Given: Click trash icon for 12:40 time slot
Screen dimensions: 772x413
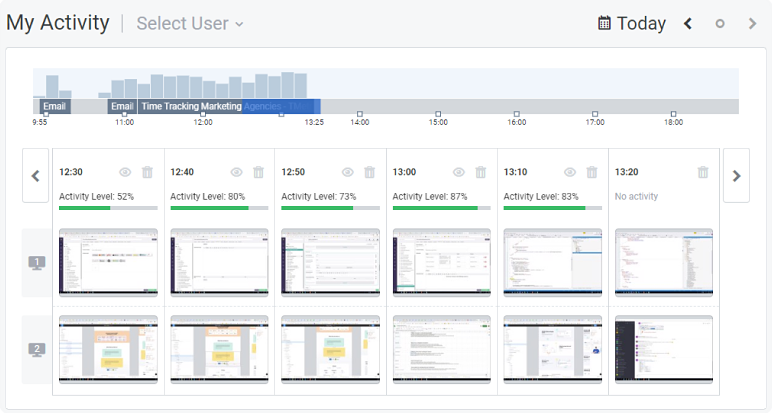Looking at the screenshot, I should 259,173.
